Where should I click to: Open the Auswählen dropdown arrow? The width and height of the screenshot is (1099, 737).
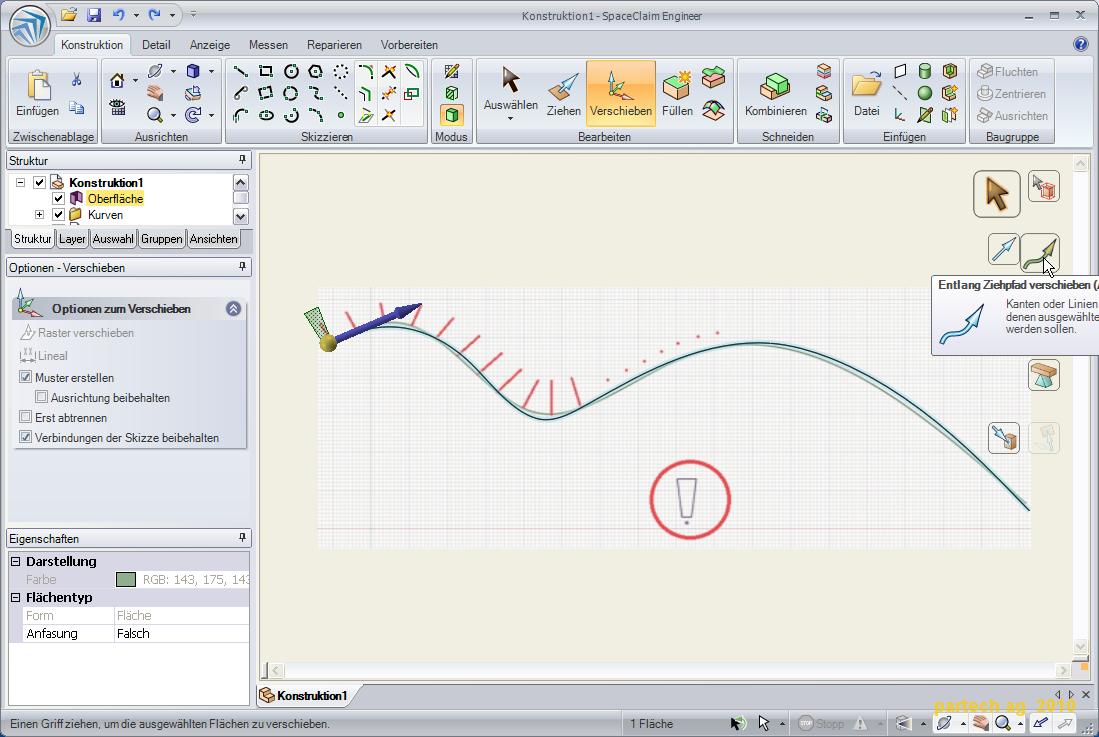(510, 119)
